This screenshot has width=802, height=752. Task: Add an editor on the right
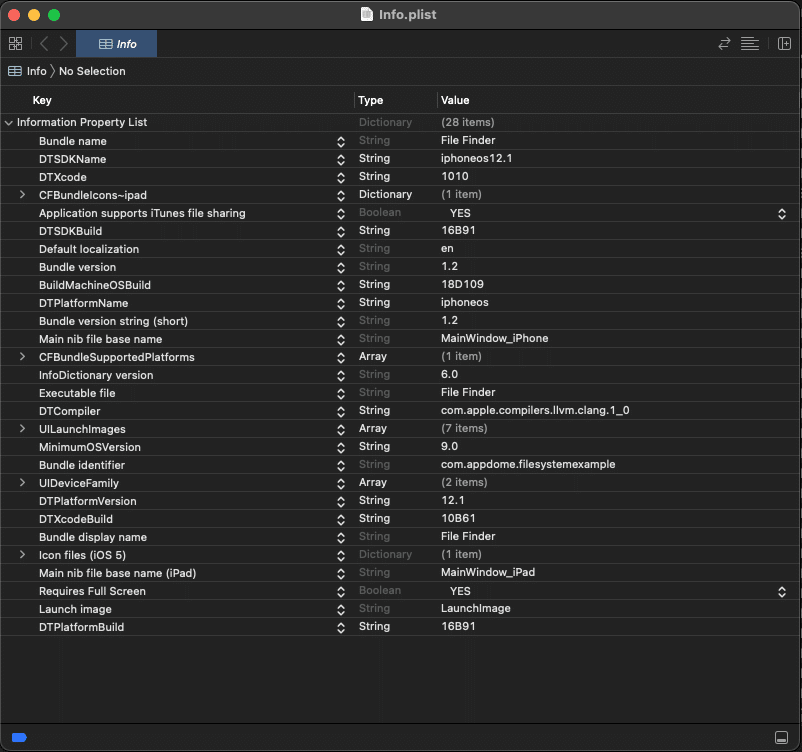784,44
